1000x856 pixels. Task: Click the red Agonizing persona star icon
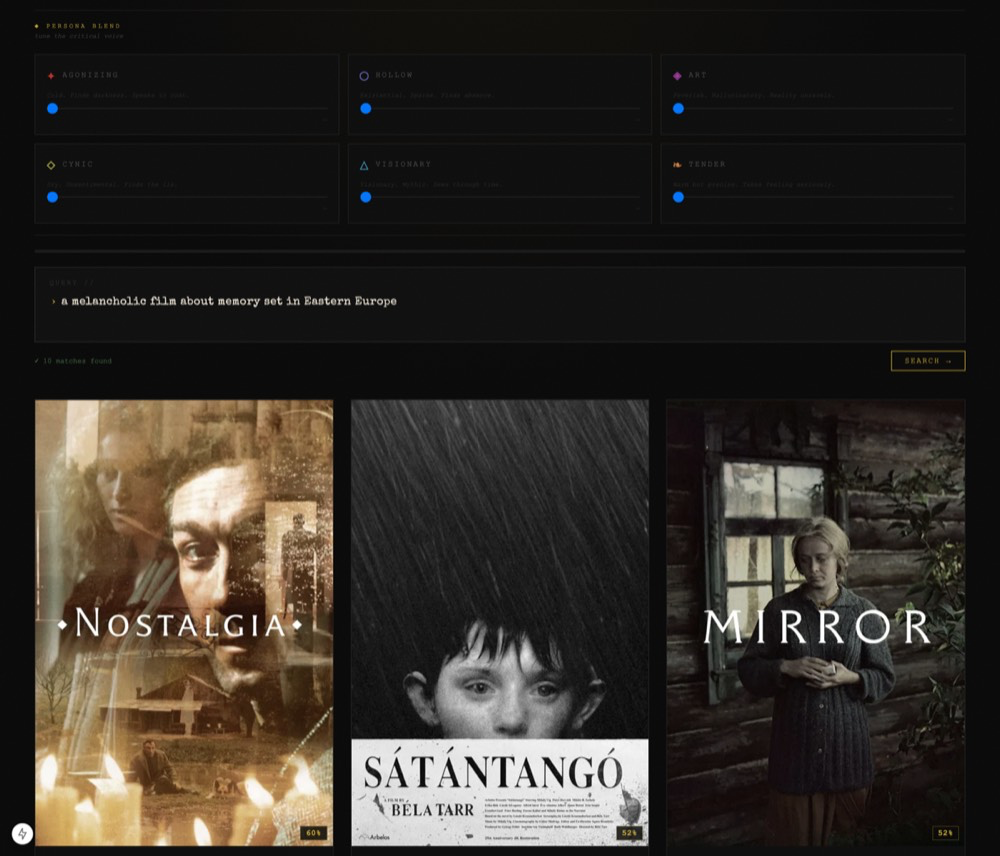pos(51,76)
